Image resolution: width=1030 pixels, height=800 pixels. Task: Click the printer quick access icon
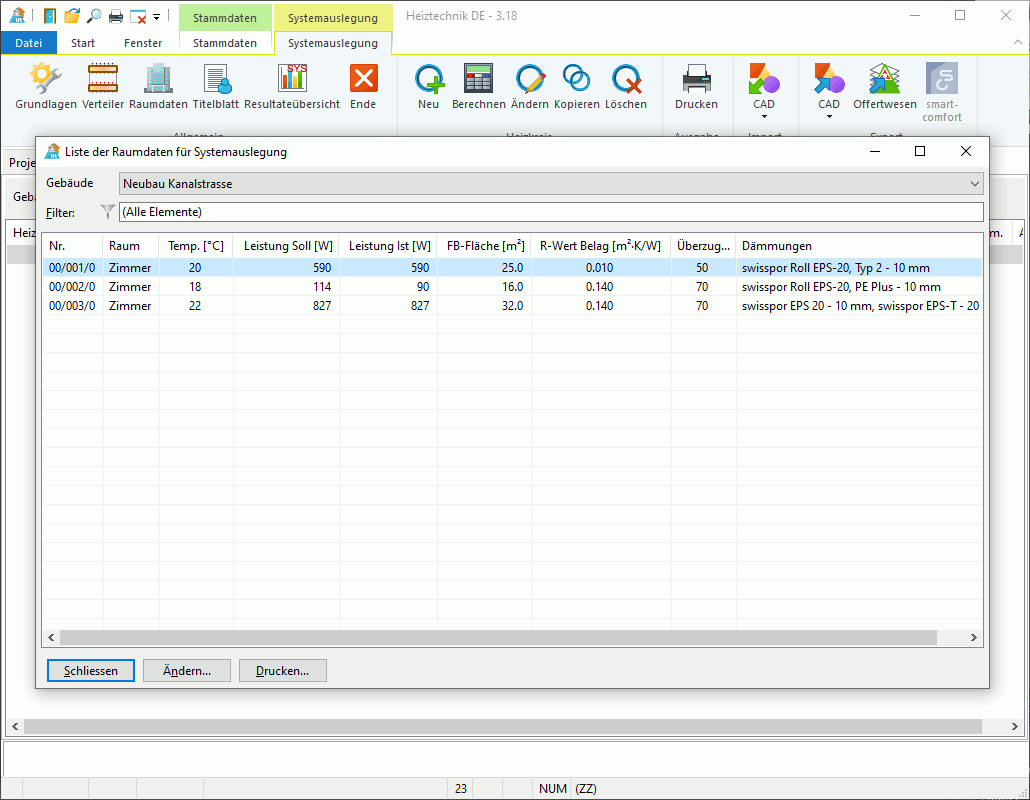116,16
